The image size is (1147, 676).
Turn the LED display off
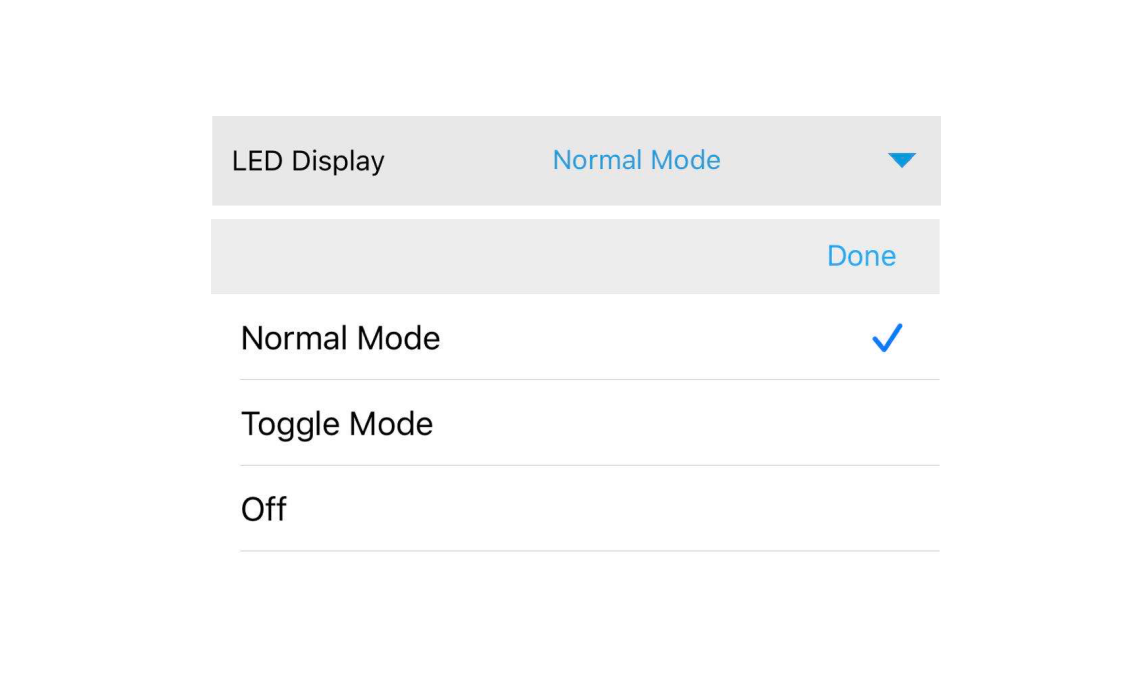tap(264, 509)
